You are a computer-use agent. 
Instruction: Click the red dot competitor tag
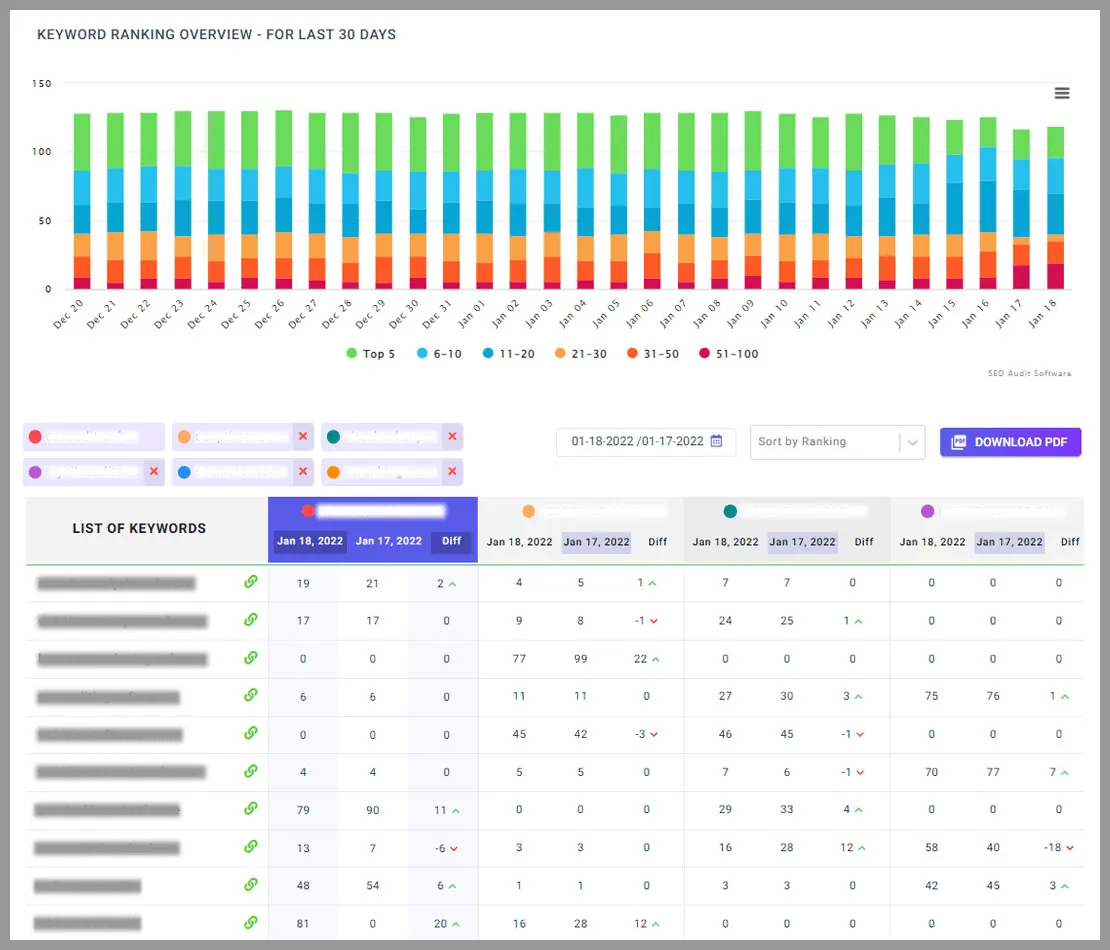[93, 437]
